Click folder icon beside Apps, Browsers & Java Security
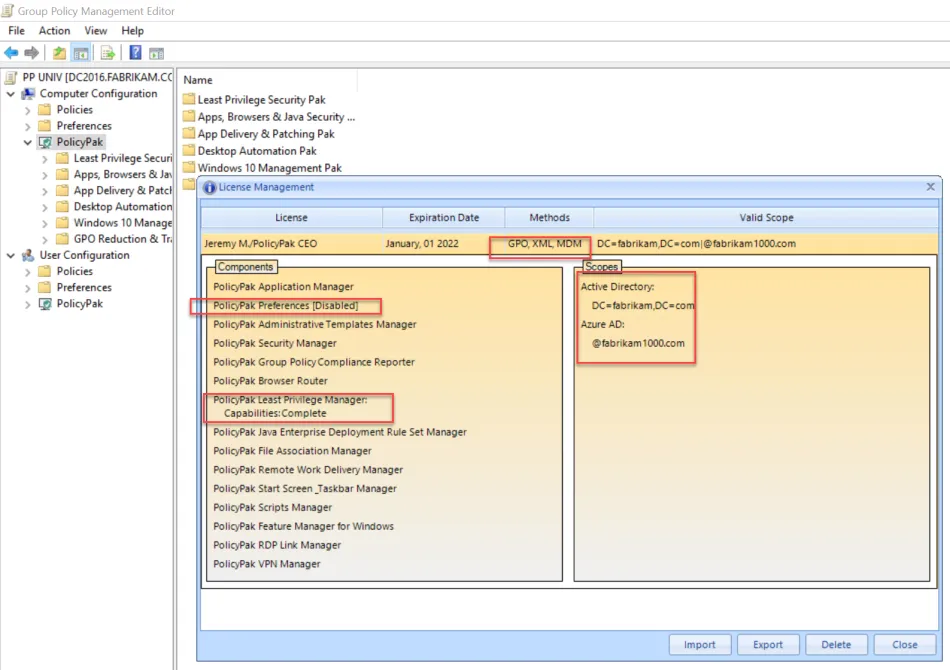The height and width of the screenshot is (670, 950). point(189,116)
